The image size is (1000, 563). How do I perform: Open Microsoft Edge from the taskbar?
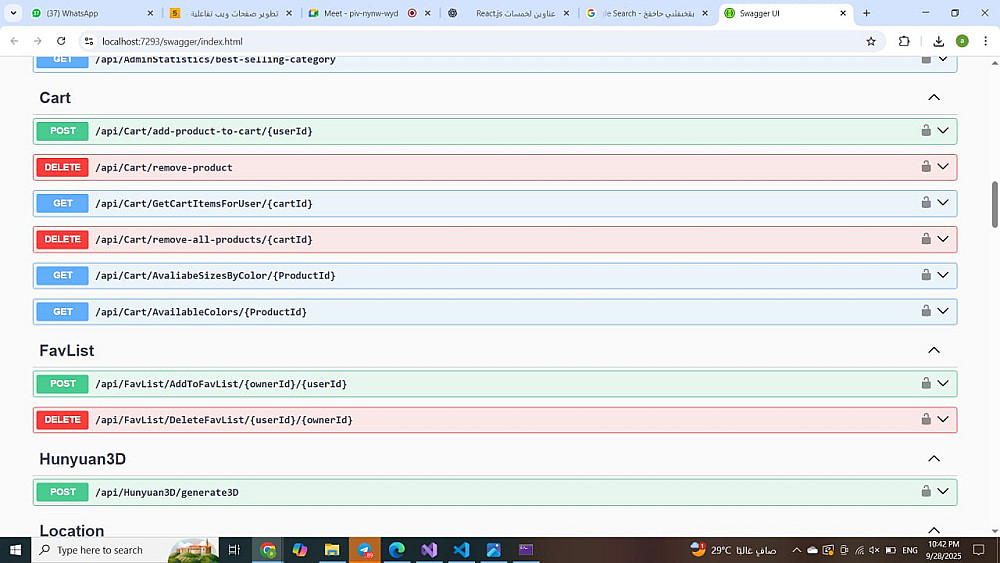(x=397, y=550)
